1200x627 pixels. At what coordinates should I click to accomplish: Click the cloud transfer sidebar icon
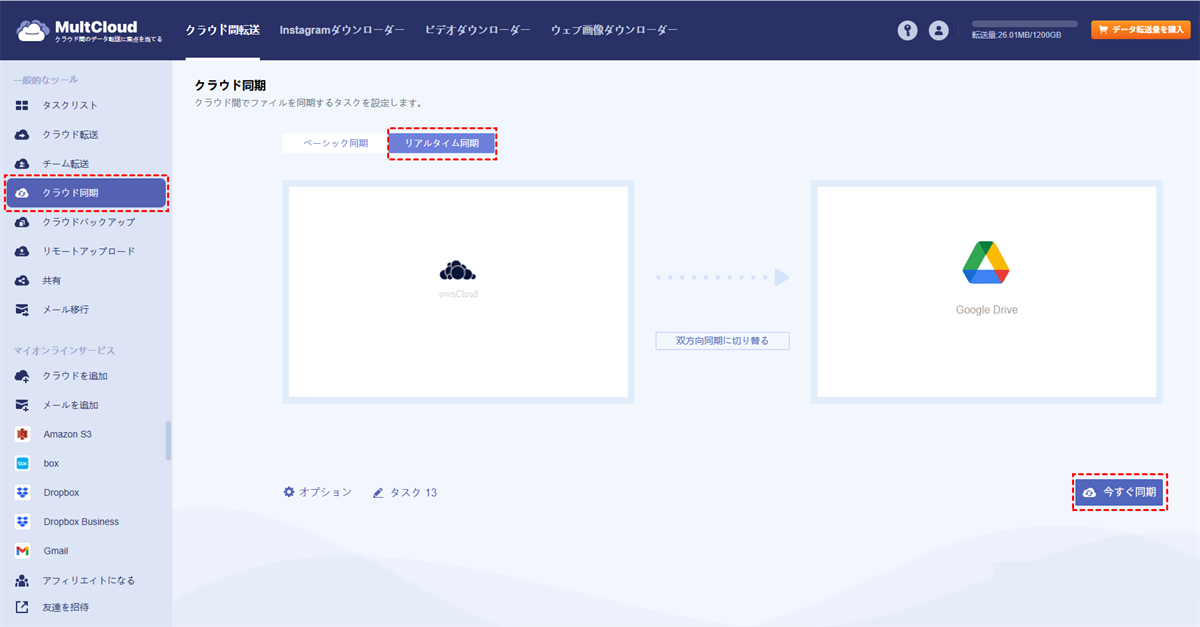point(22,134)
